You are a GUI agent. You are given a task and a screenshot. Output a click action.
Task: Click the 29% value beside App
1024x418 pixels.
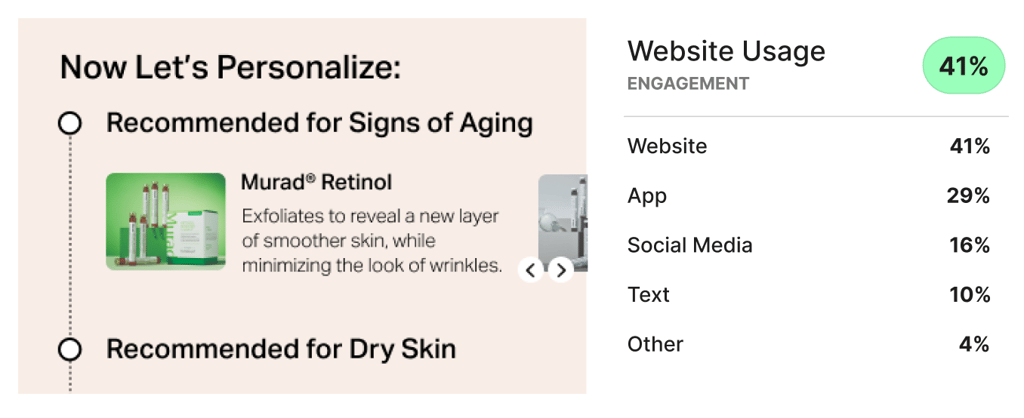point(968,195)
